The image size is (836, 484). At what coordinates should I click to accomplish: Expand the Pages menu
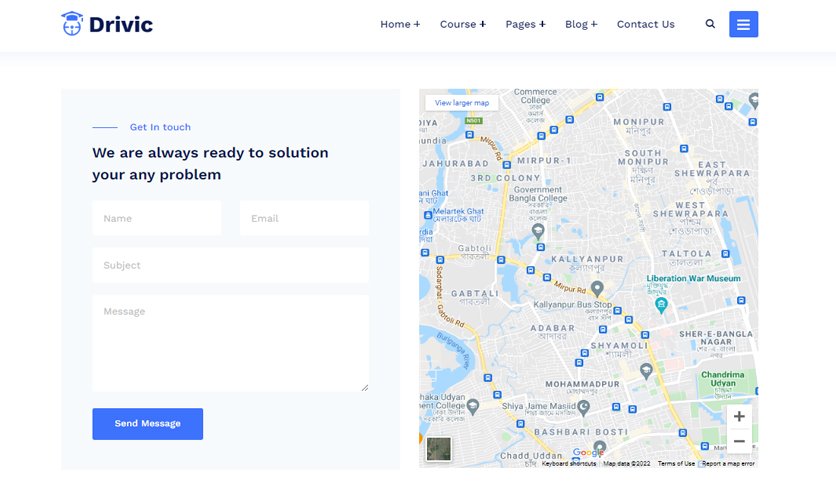(525, 24)
